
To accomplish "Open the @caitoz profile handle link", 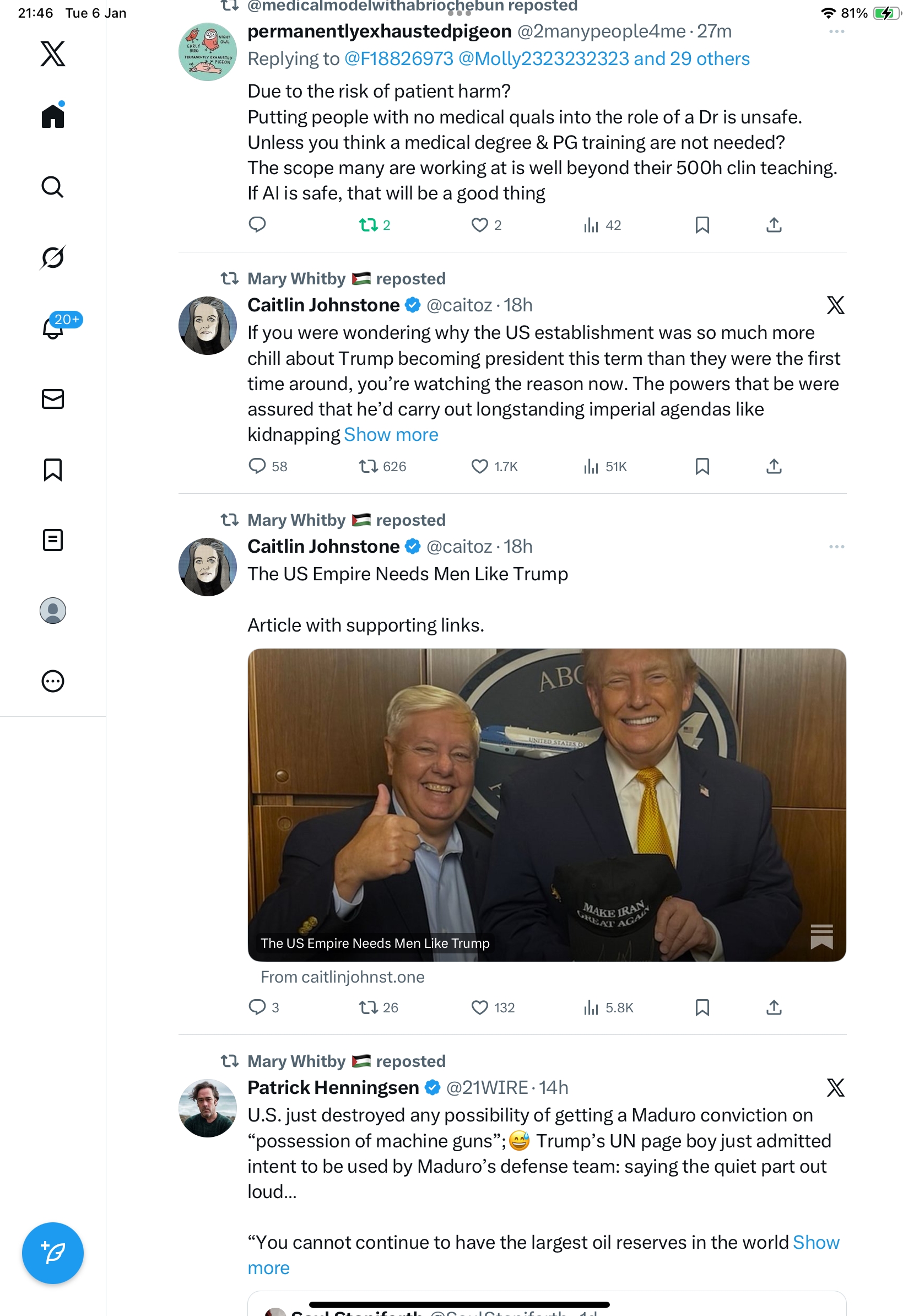I will (459, 305).
